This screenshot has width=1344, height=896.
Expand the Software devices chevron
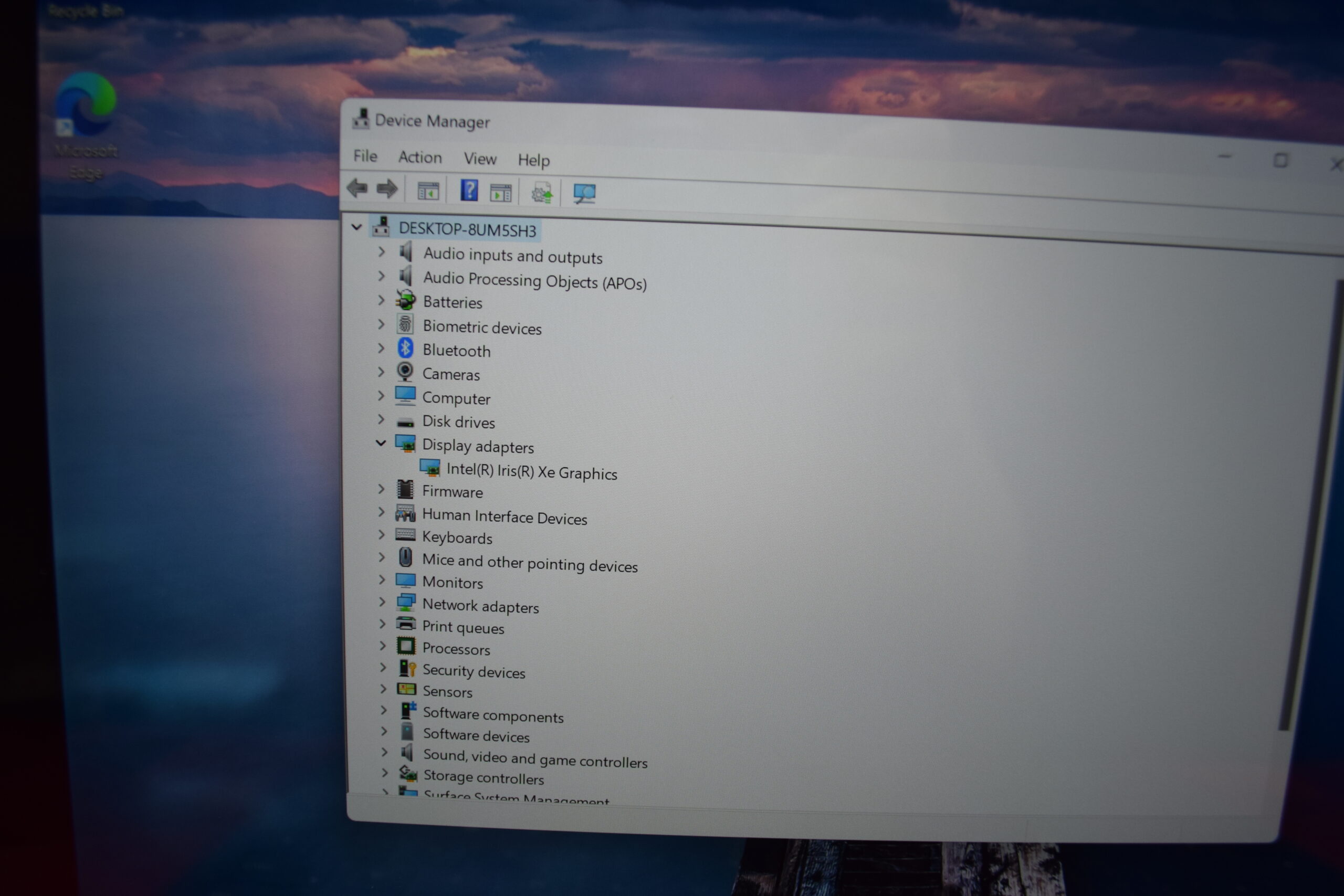[384, 731]
